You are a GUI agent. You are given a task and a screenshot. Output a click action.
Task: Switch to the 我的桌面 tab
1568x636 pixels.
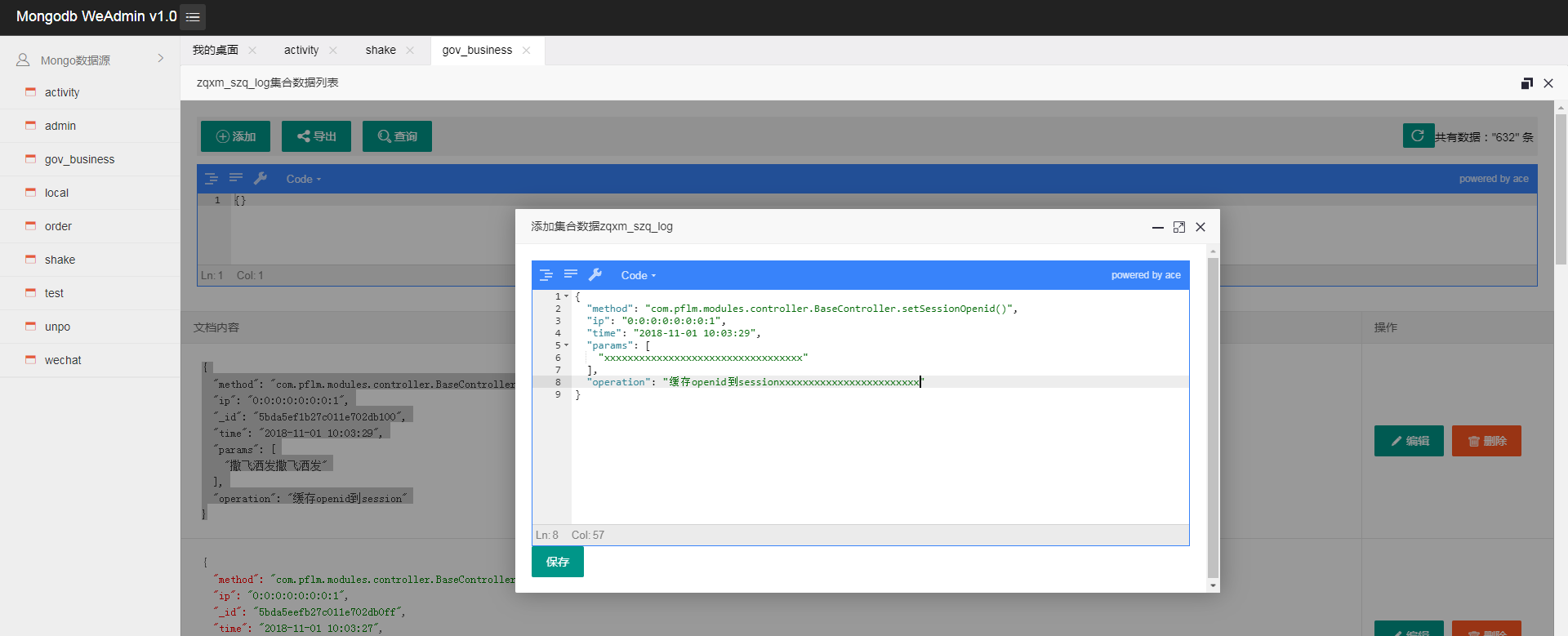click(x=216, y=50)
